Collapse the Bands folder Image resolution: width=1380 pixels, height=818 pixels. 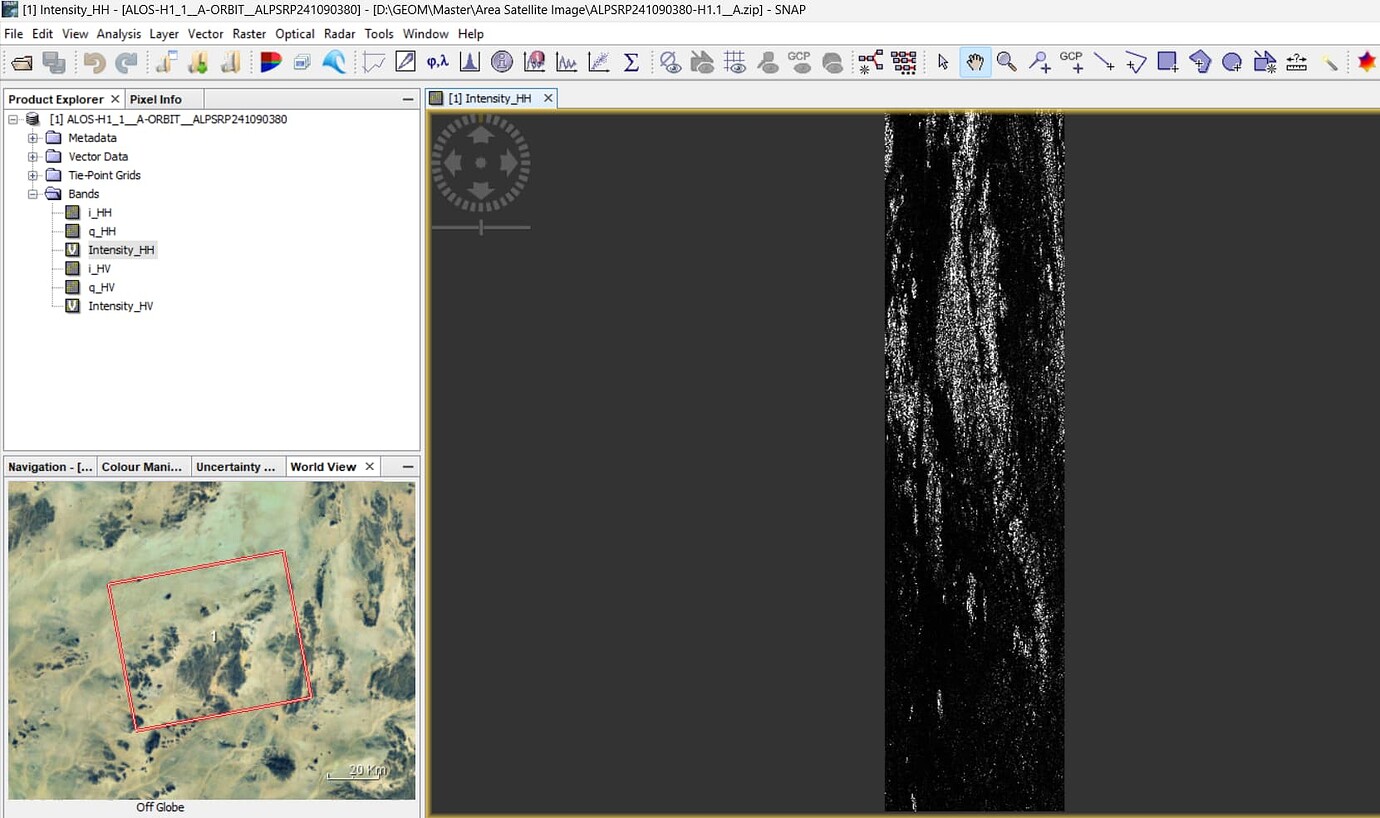31,193
